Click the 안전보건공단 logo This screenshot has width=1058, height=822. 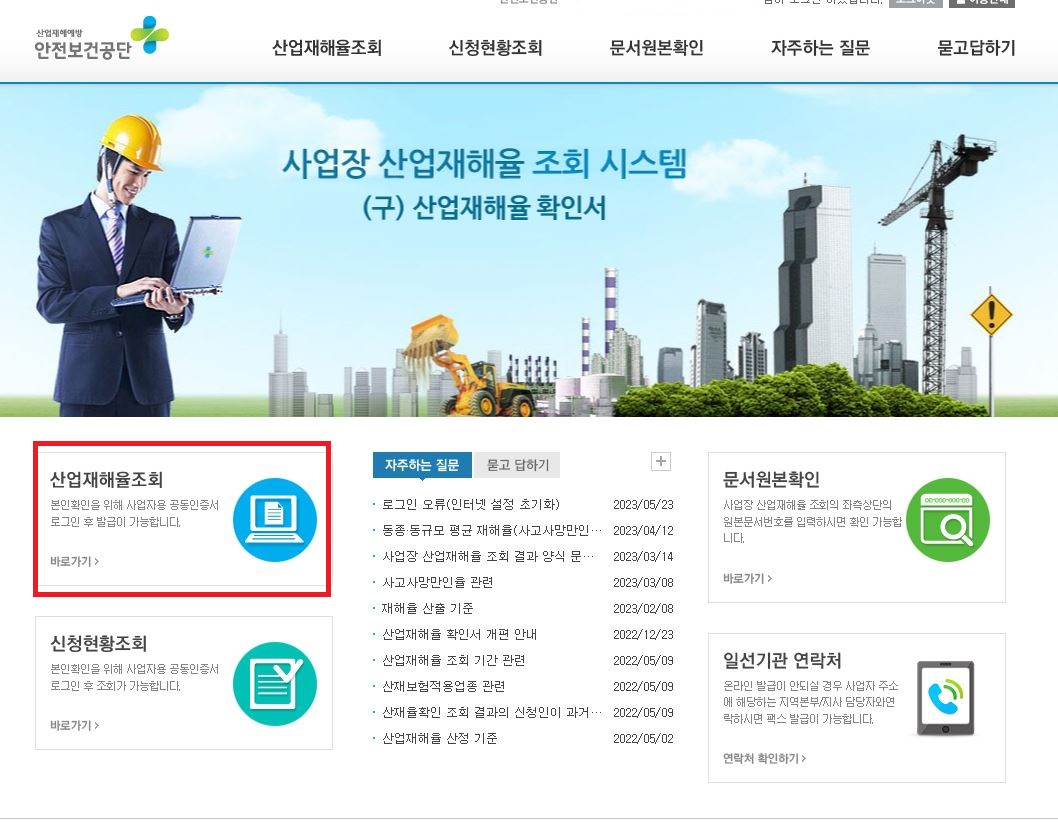[x=101, y=38]
